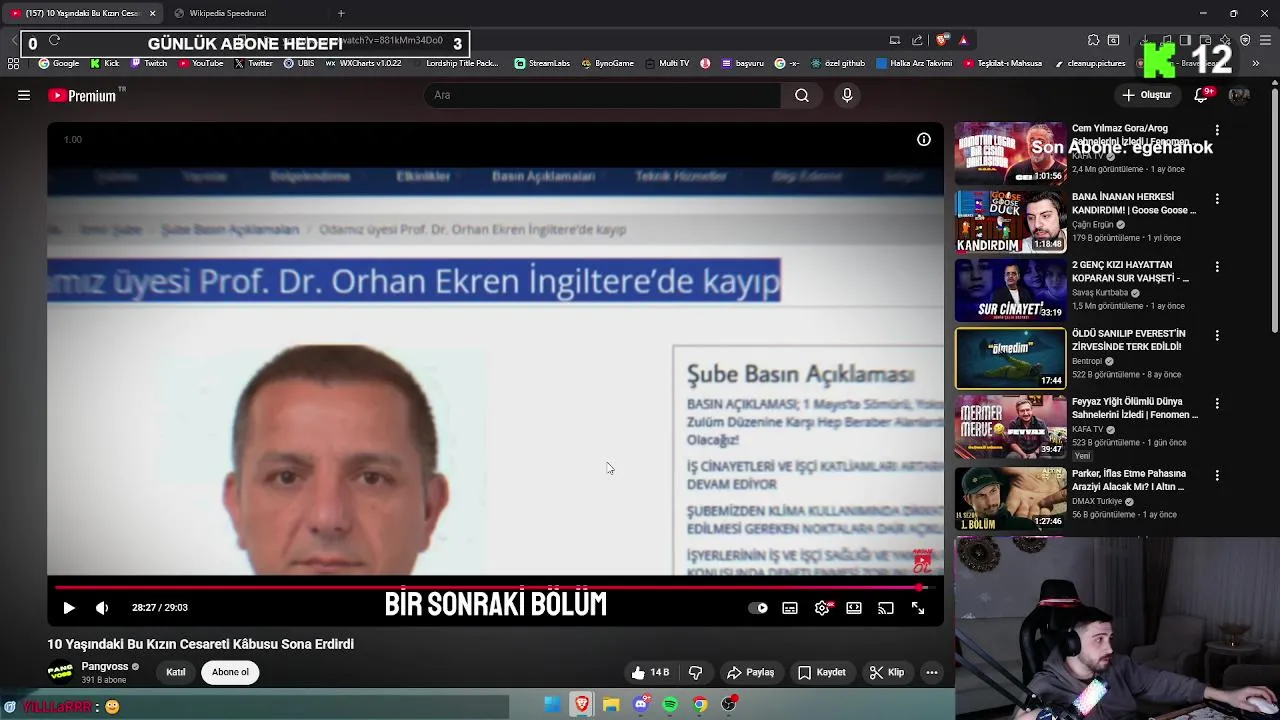Viewport: 1280px width, 720px height.
Task: Open Cem Yılmaz Gora/Arog thumbnail
Action: point(1010,153)
